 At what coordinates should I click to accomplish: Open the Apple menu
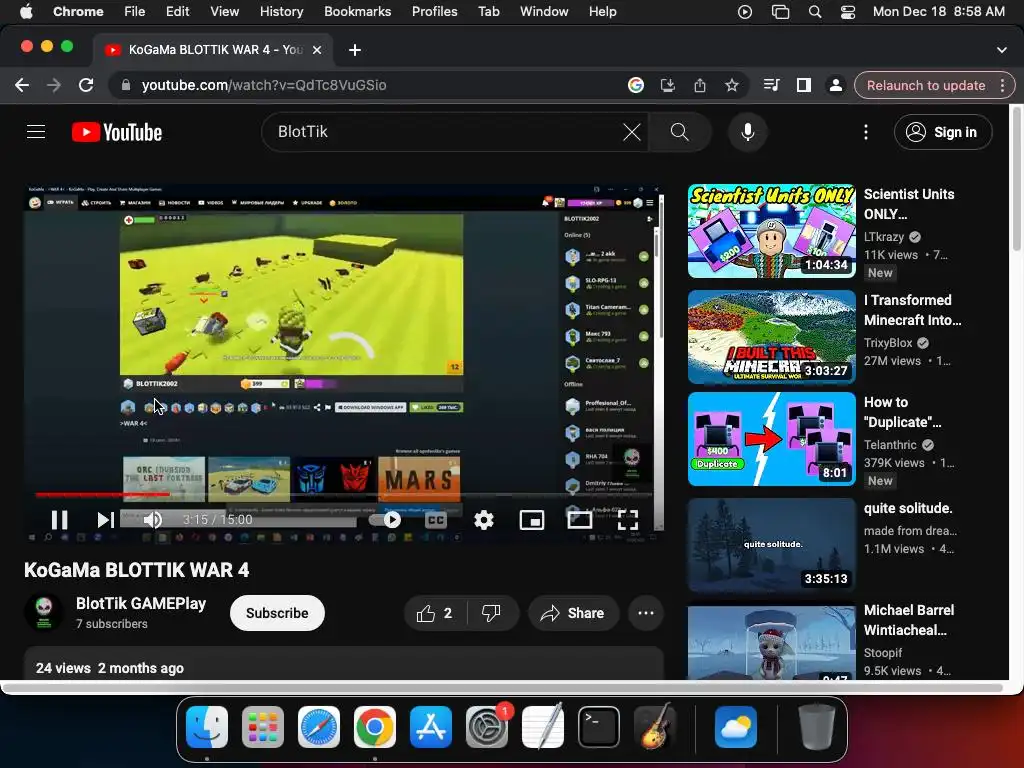(26, 12)
